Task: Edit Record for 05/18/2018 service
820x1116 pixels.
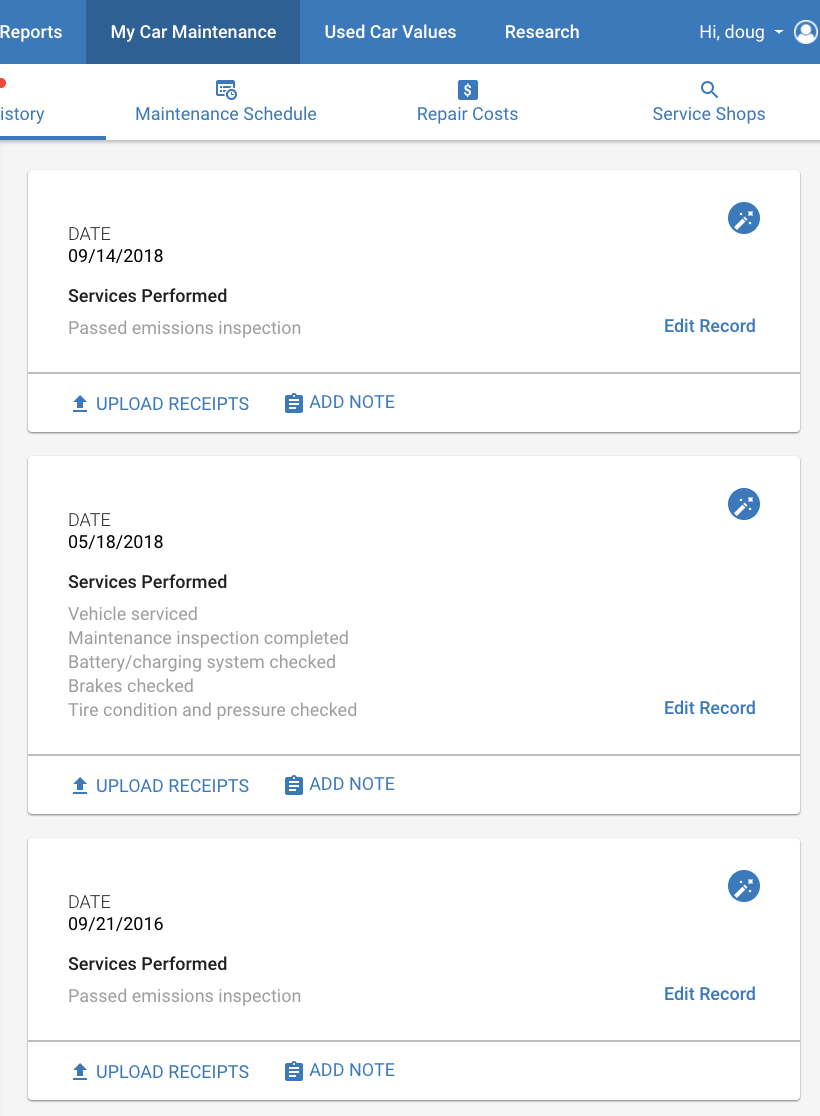Action: [710, 708]
